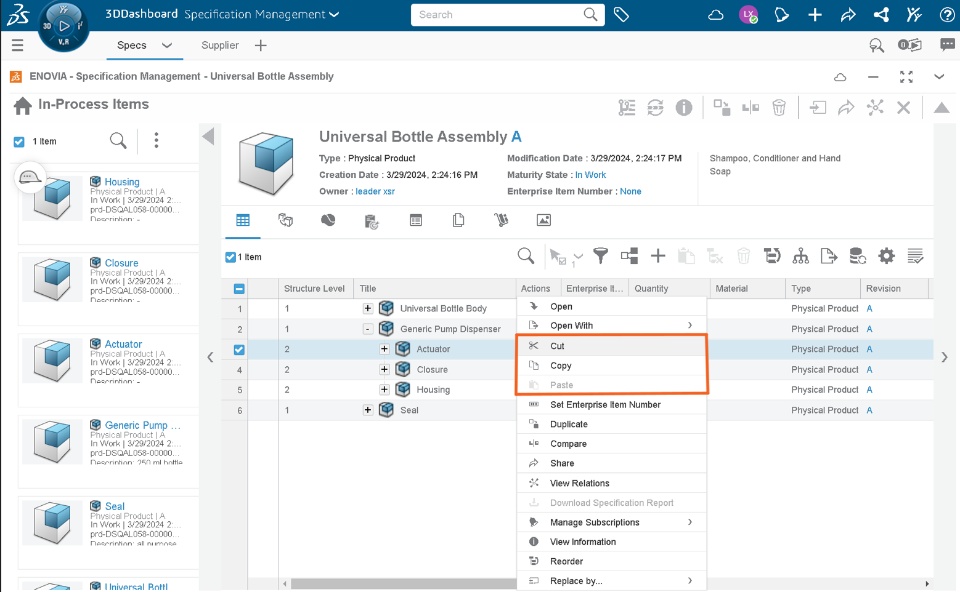
Task: Click the share arrow in top bar
Action: click(848, 15)
